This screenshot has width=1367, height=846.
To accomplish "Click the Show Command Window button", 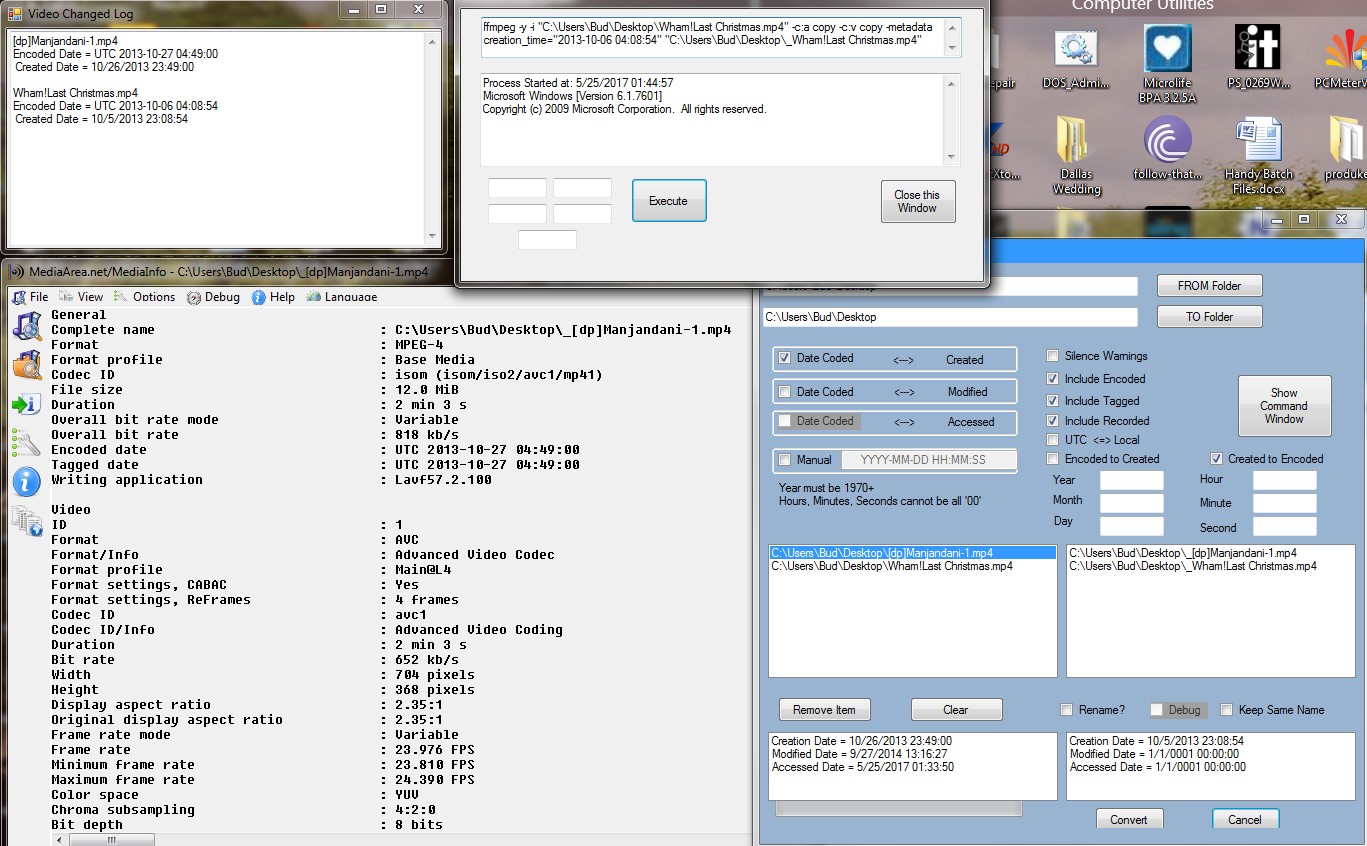I will click(1285, 406).
